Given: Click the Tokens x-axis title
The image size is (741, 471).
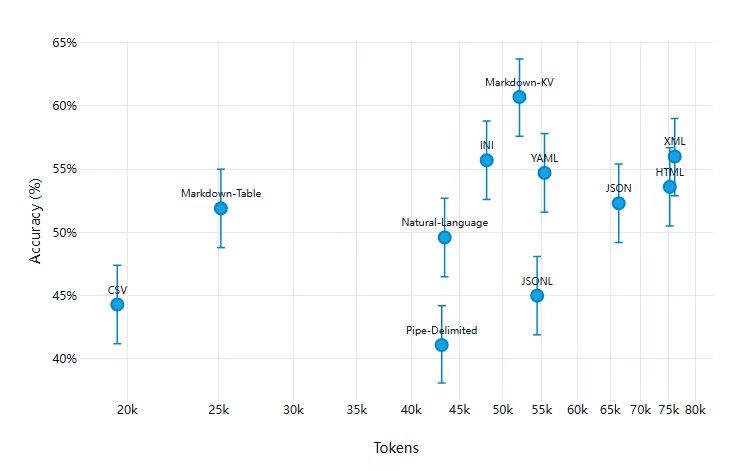Looking at the screenshot, I should coord(396,449).
